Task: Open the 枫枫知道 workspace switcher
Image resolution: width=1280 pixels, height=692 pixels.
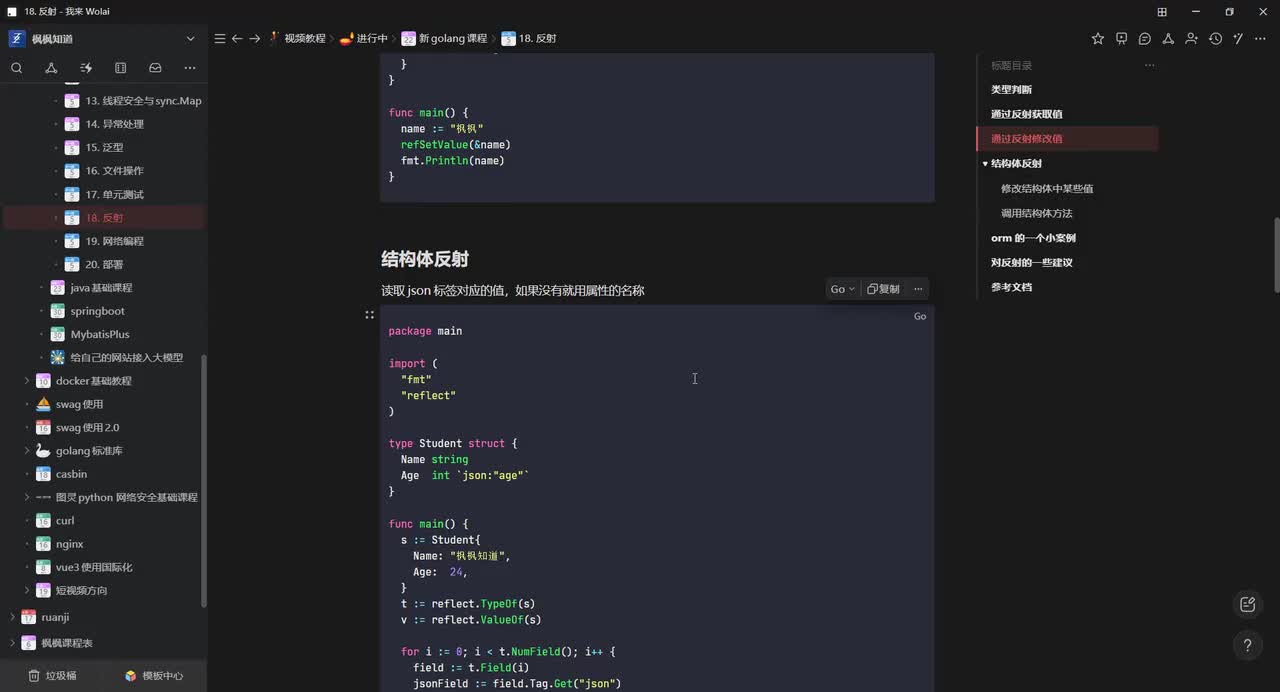Action: [x=103, y=38]
